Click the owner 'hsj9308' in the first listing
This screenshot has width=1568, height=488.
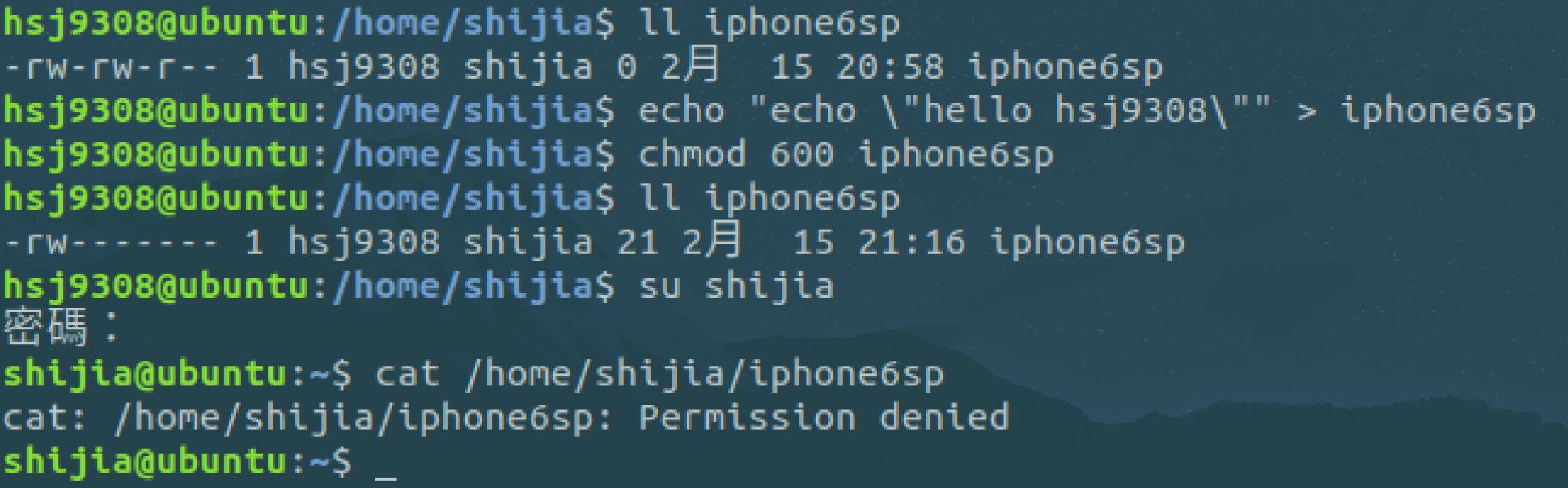363,66
